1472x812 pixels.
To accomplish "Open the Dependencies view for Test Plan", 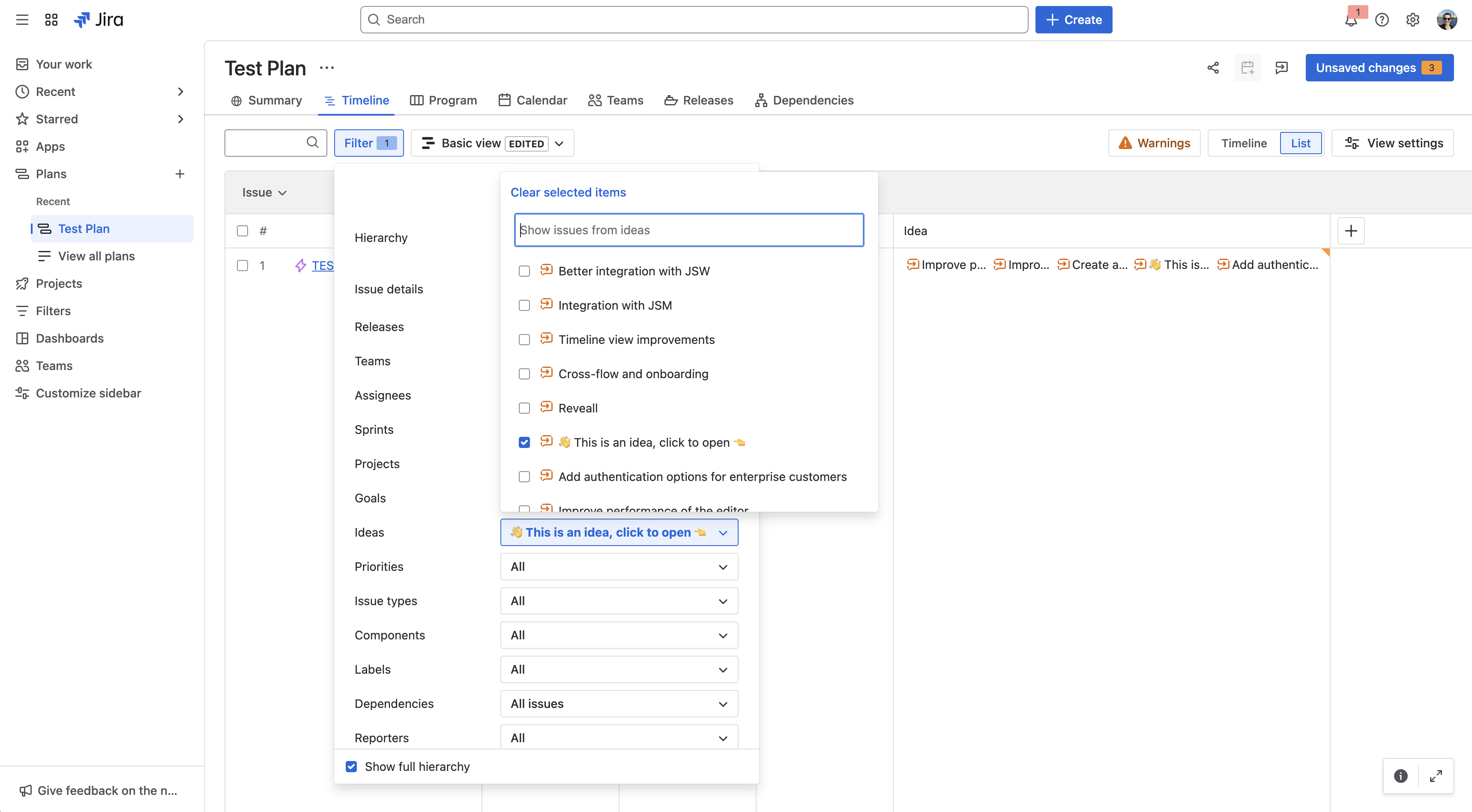I will point(804,100).
